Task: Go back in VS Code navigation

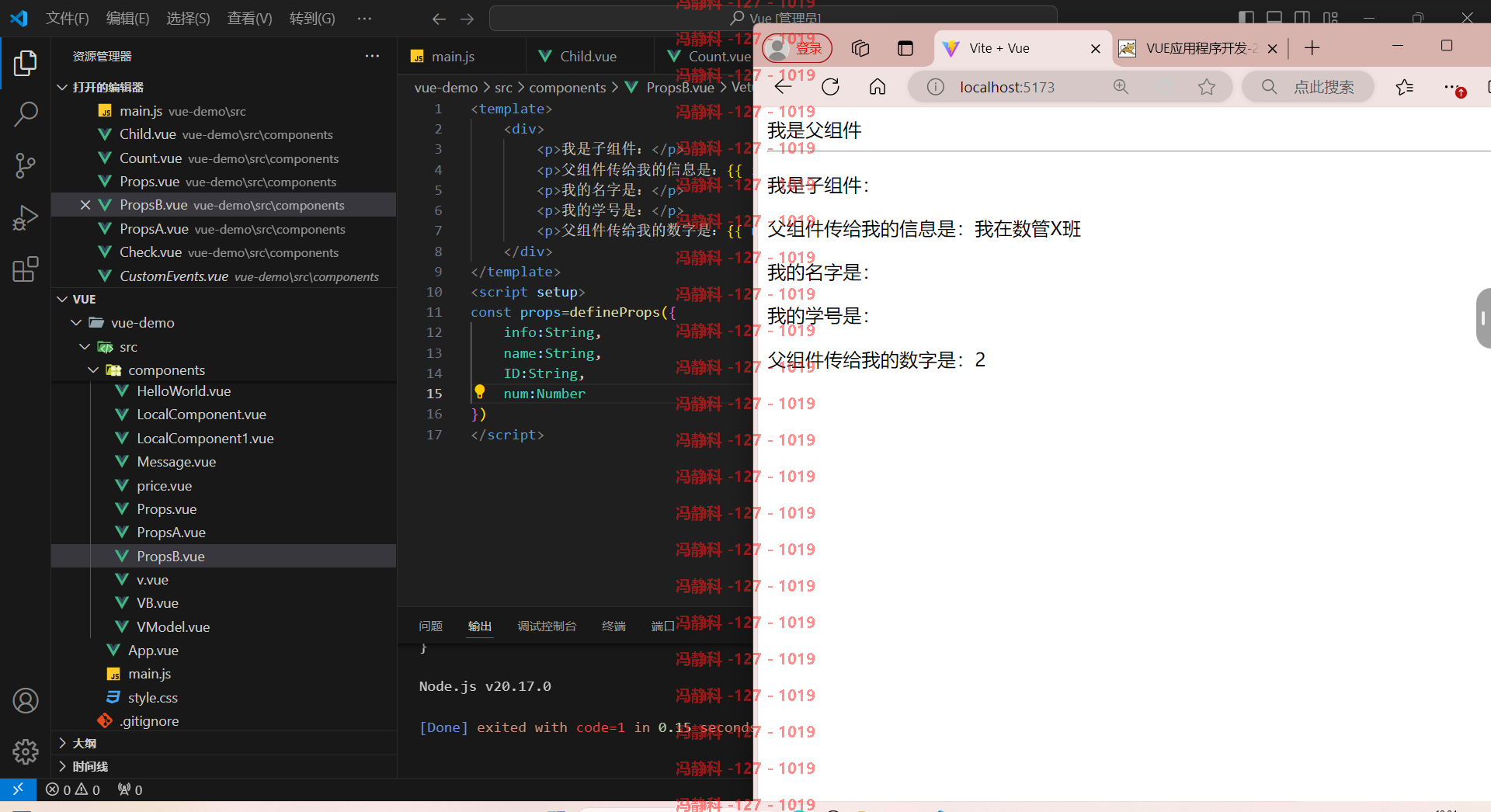Action: point(439,19)
